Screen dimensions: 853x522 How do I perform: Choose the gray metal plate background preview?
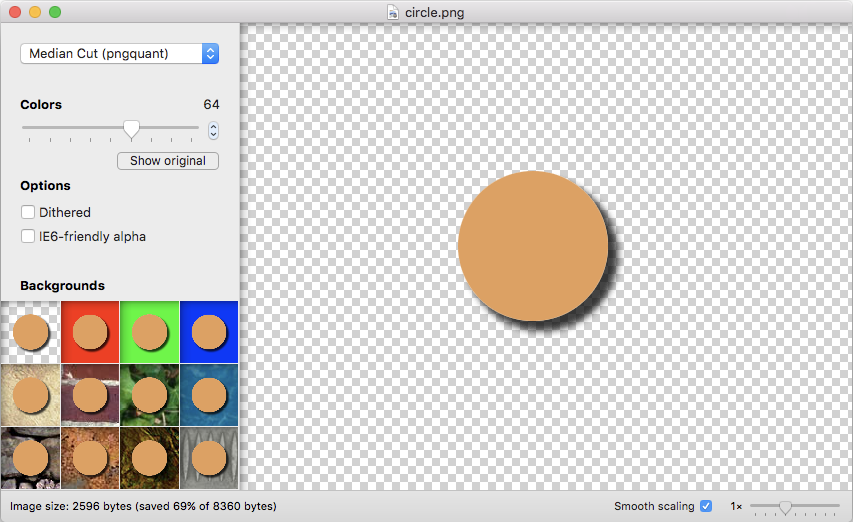[x=209, y=457]
